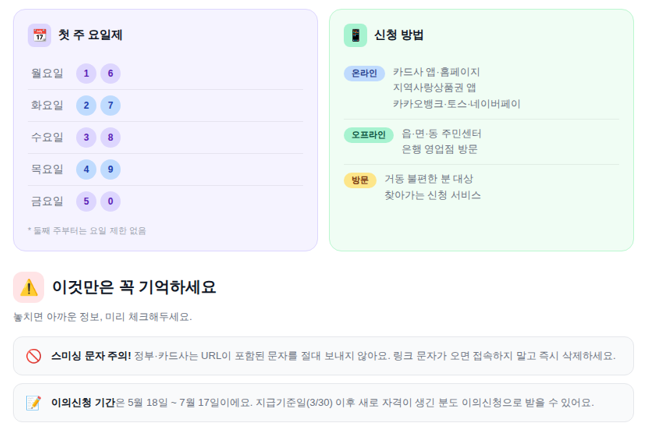
Task: Click digit 7 circle in 화요일 row
Action: (111, 105)
